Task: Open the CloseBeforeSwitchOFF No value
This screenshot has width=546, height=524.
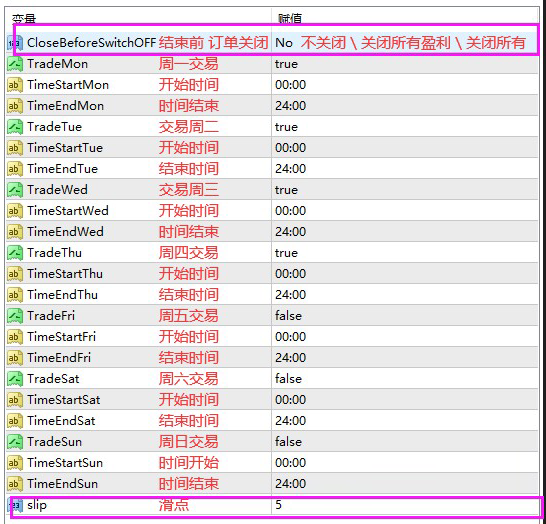Action: coord(284,43)
